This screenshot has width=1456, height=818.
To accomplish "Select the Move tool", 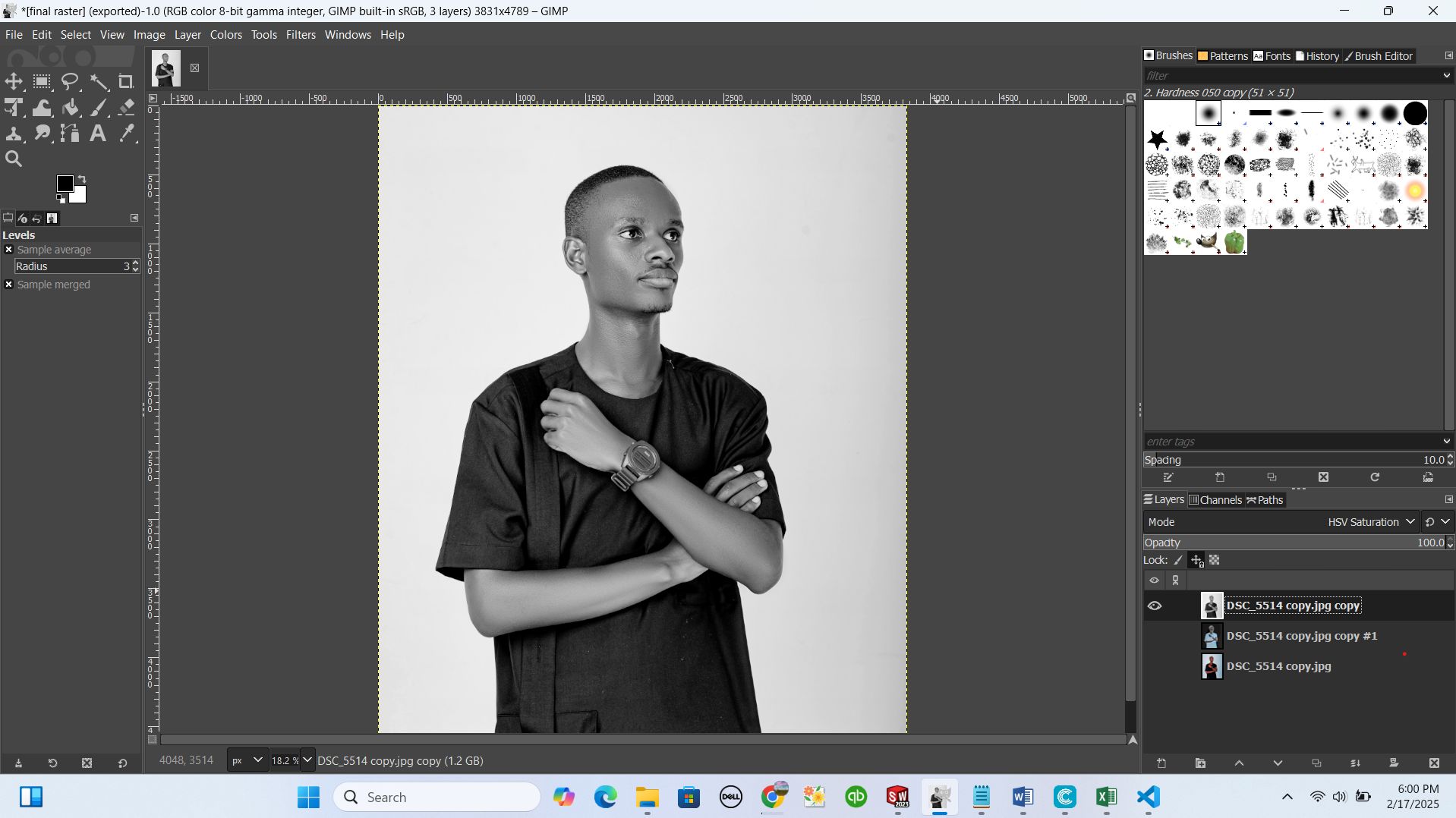I will click(x=14, y=82).
